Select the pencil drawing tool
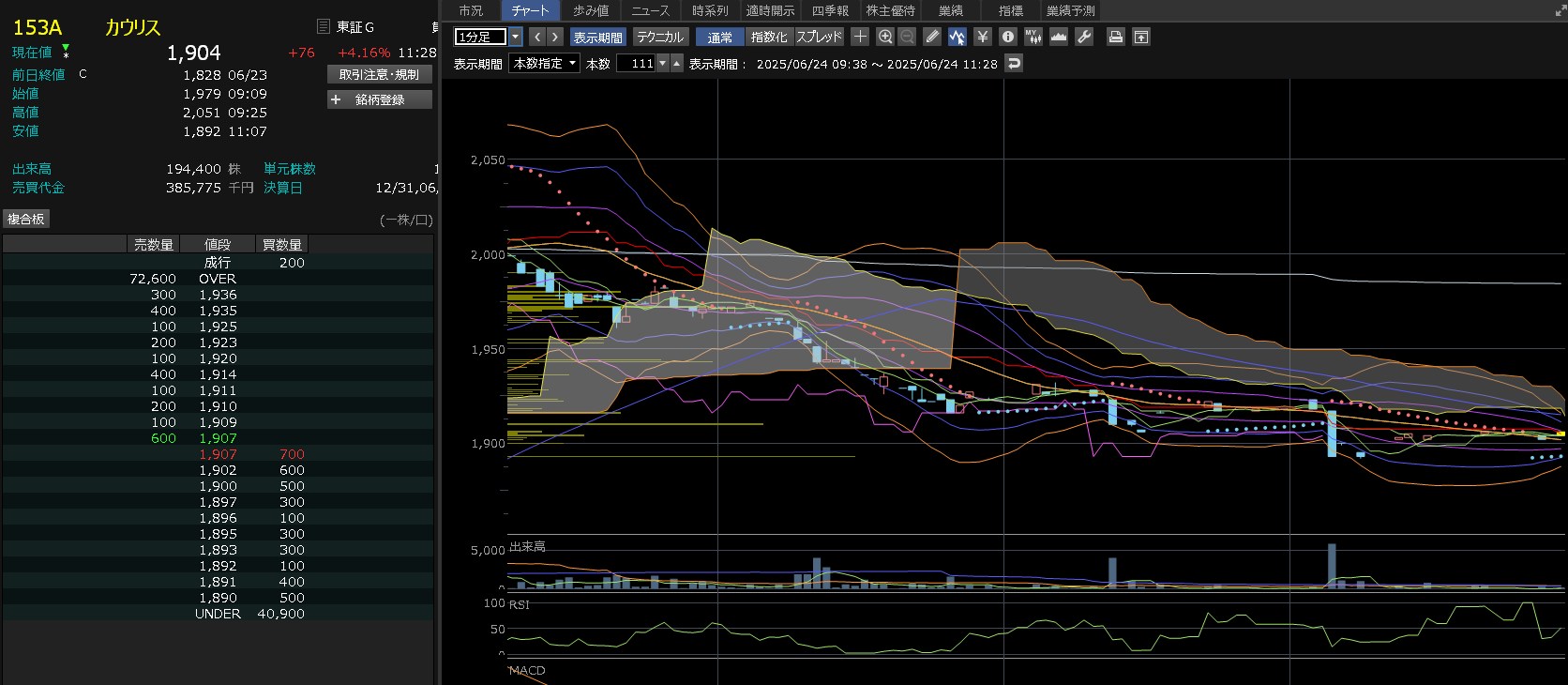 (x=932, y=37)
